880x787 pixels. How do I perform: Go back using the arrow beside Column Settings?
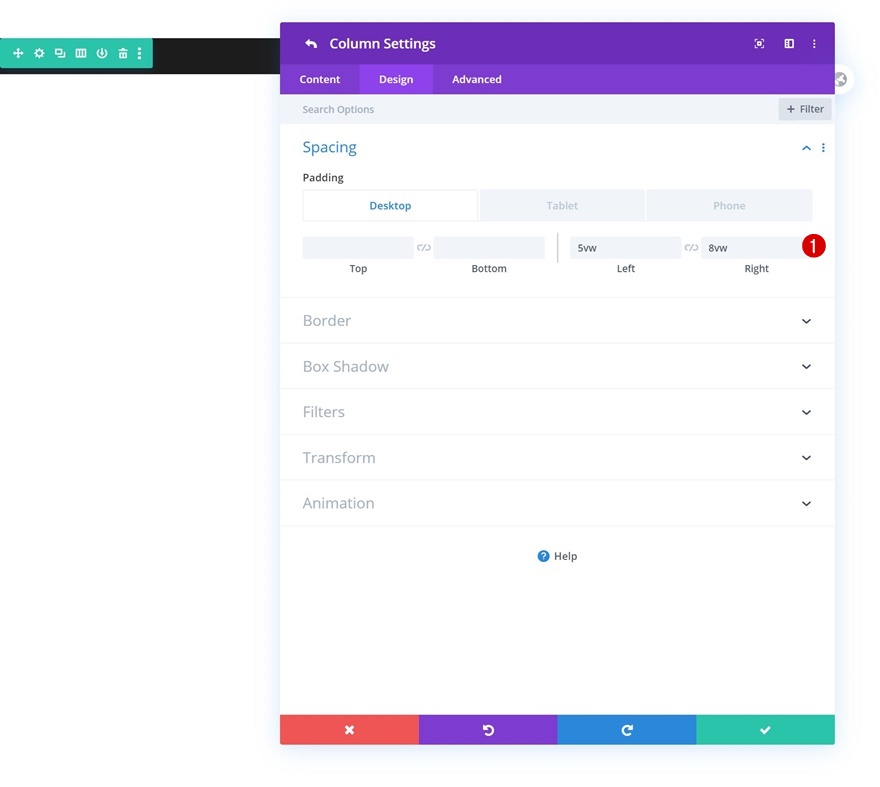(311, 44)
